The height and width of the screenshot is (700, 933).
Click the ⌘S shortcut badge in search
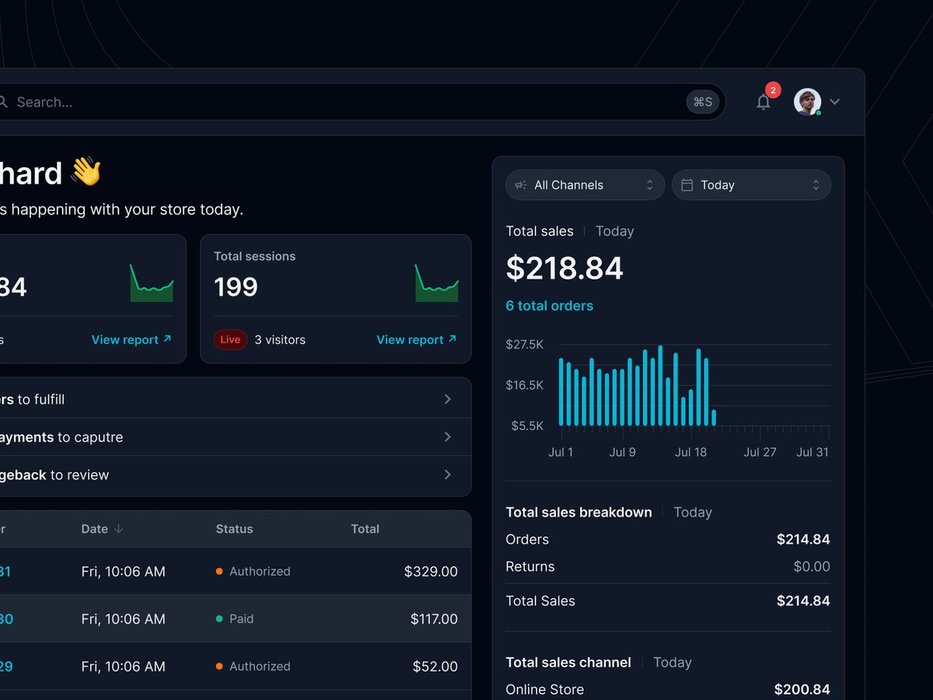703,102
